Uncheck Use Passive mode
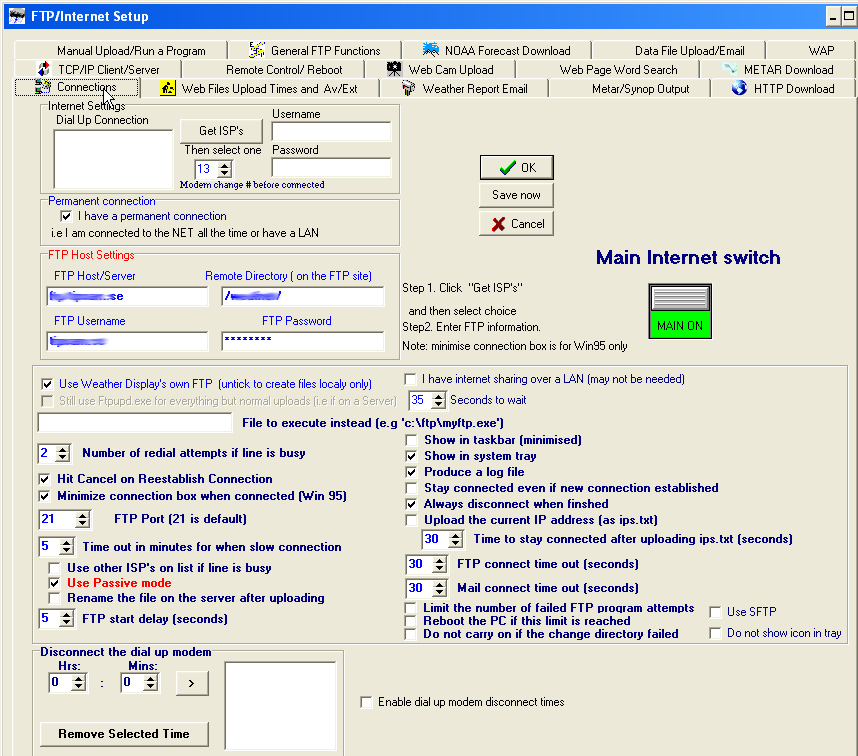858x756 pixels. 54,583
